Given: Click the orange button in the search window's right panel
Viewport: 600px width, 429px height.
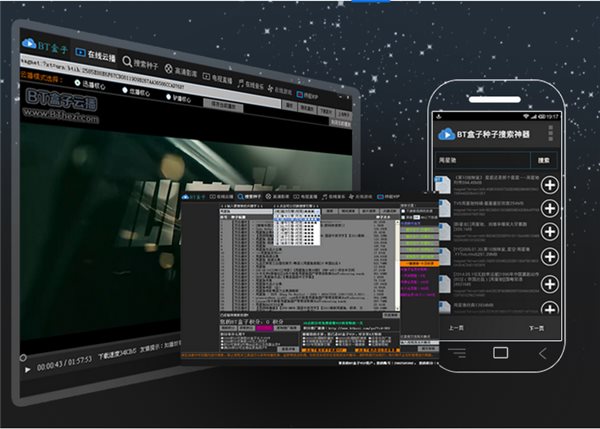Looking at the screenshot, I should (419, 264).
